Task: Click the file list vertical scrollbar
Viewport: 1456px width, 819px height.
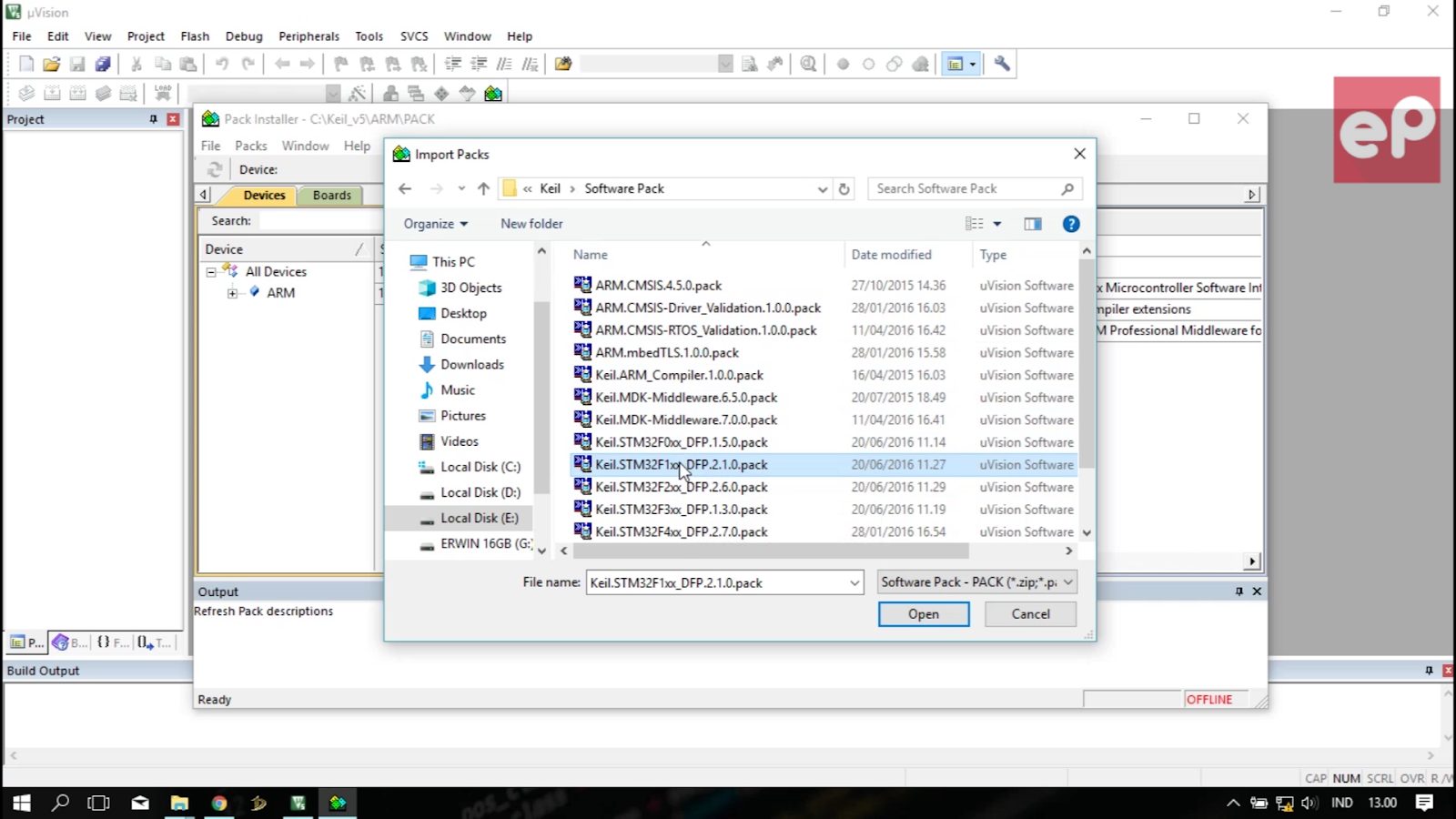Action: 1087,364
